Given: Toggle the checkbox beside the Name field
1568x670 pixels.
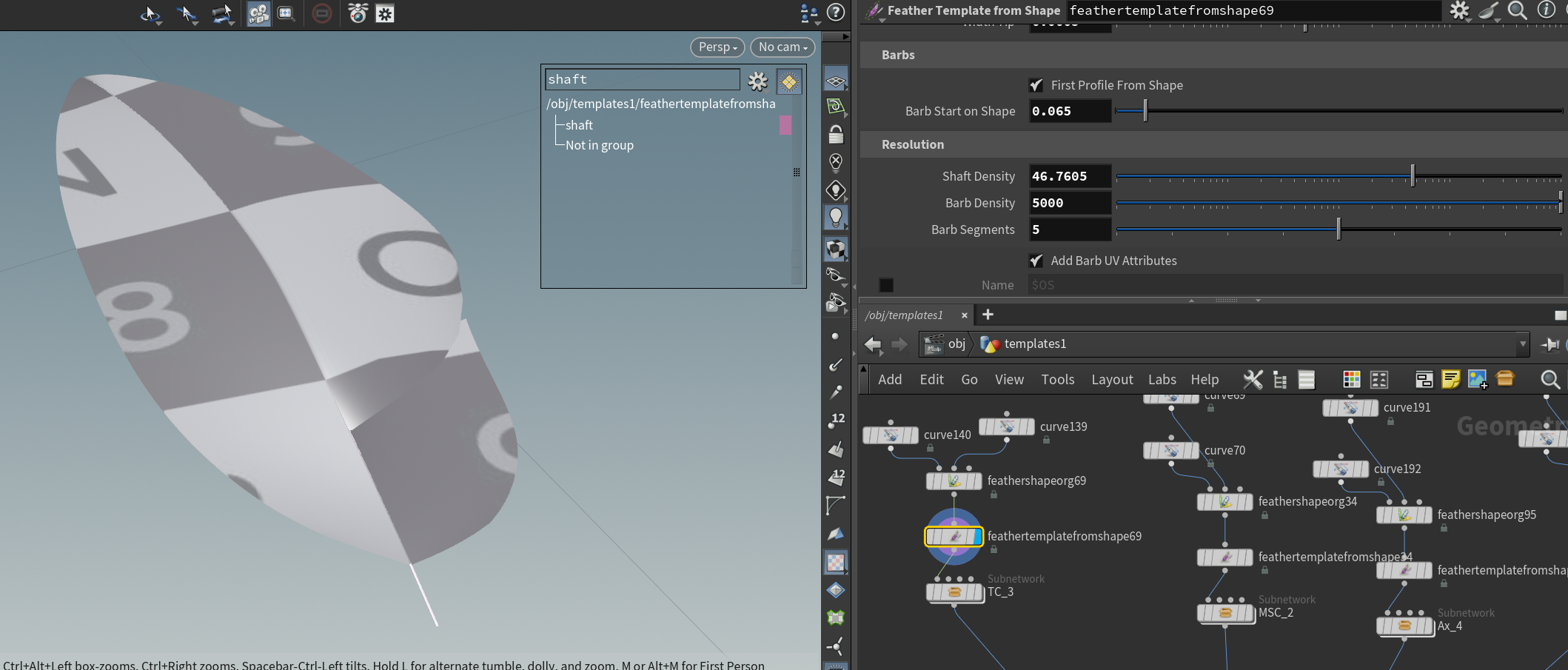Looking at the screenshot, I should 886,285.
